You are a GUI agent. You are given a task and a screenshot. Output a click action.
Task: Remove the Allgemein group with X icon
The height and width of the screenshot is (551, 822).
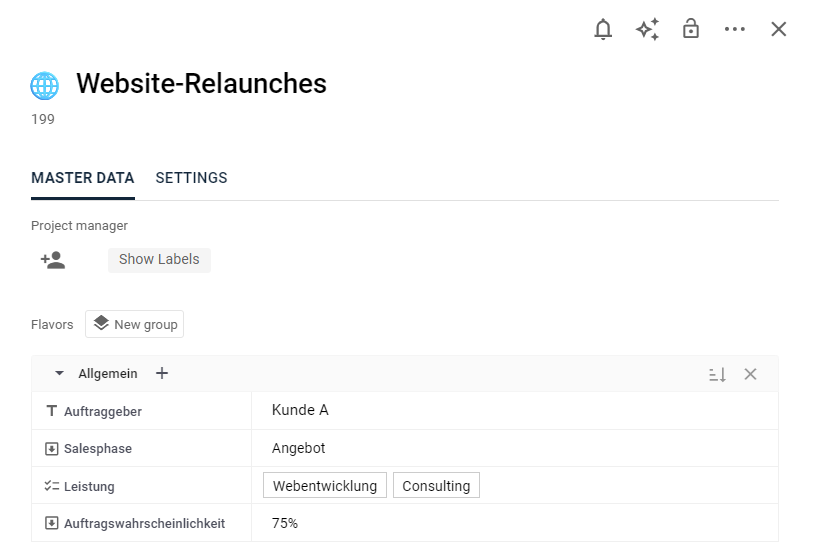coord(750,374)
